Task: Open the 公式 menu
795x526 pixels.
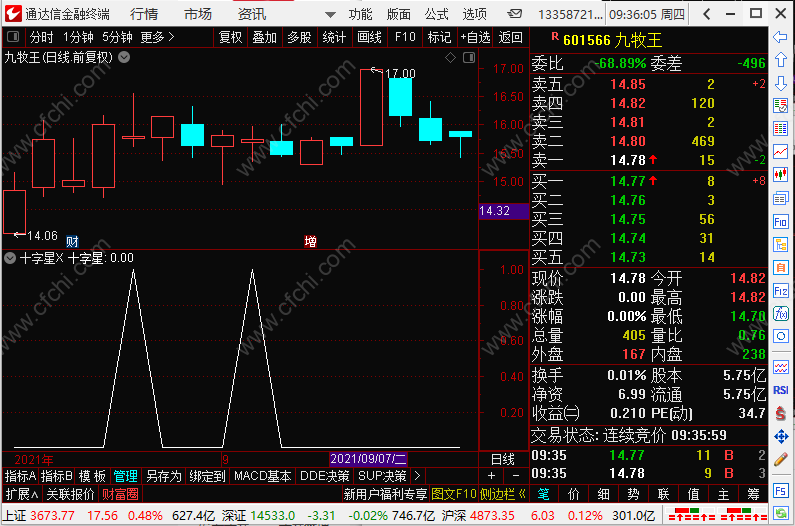Action: coord(437,14)
